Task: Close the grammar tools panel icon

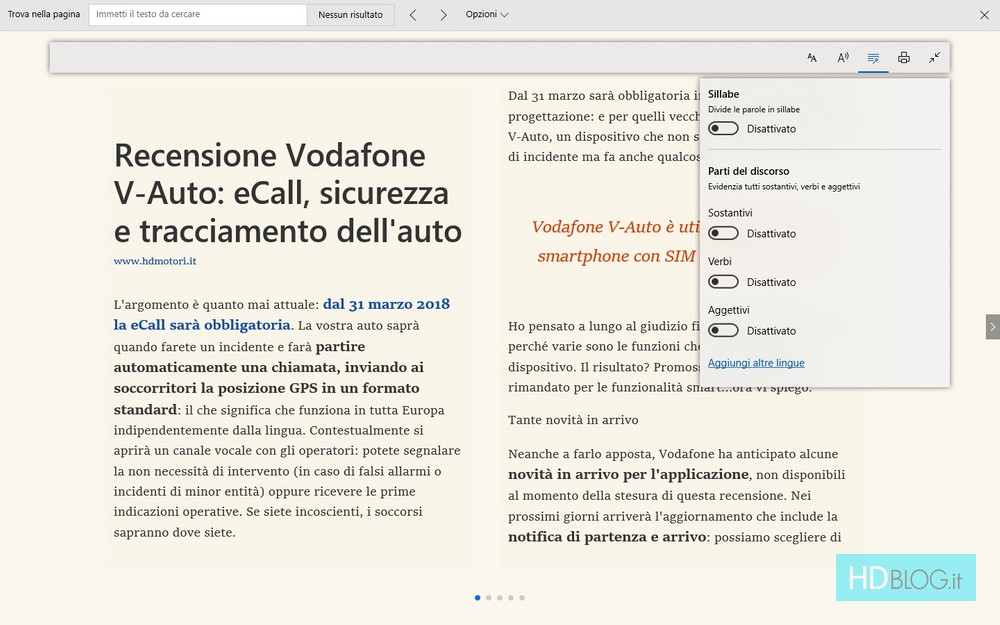Action: point(873,58)
